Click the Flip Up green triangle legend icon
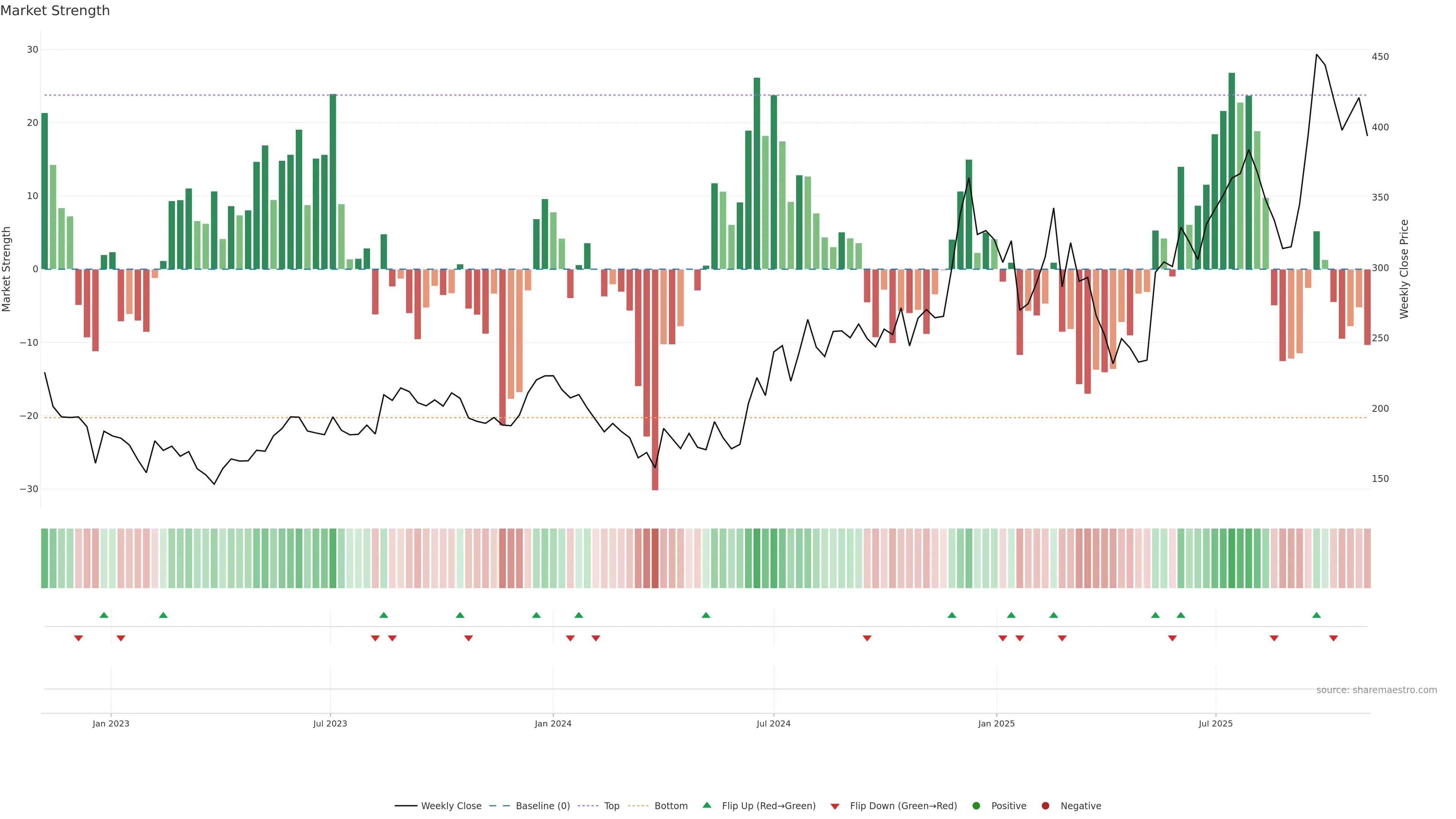The image size is (1456, 819). point(706,805)
